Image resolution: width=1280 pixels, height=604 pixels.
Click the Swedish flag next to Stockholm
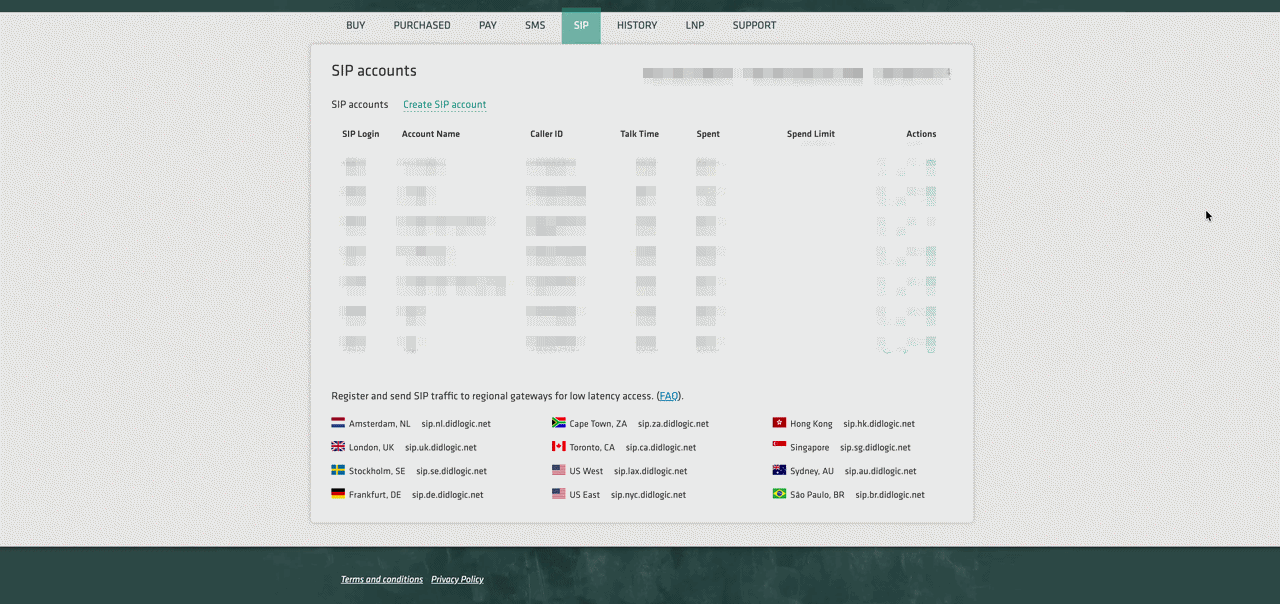tap(338, 470)
